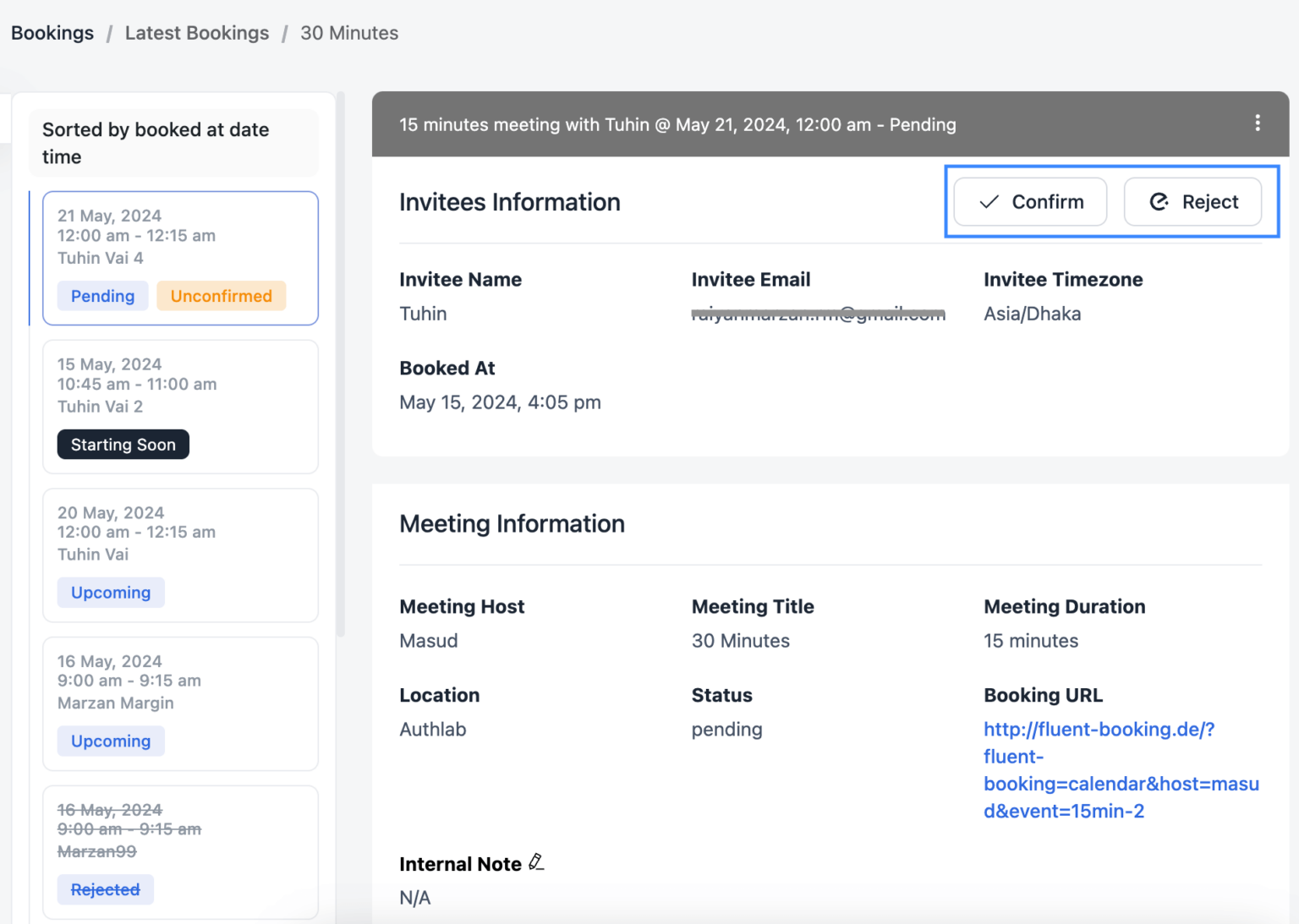1299x924 pixels.
Task: Reject the 15 minutes meeting with Tuhin
Action: point(1193,202)
